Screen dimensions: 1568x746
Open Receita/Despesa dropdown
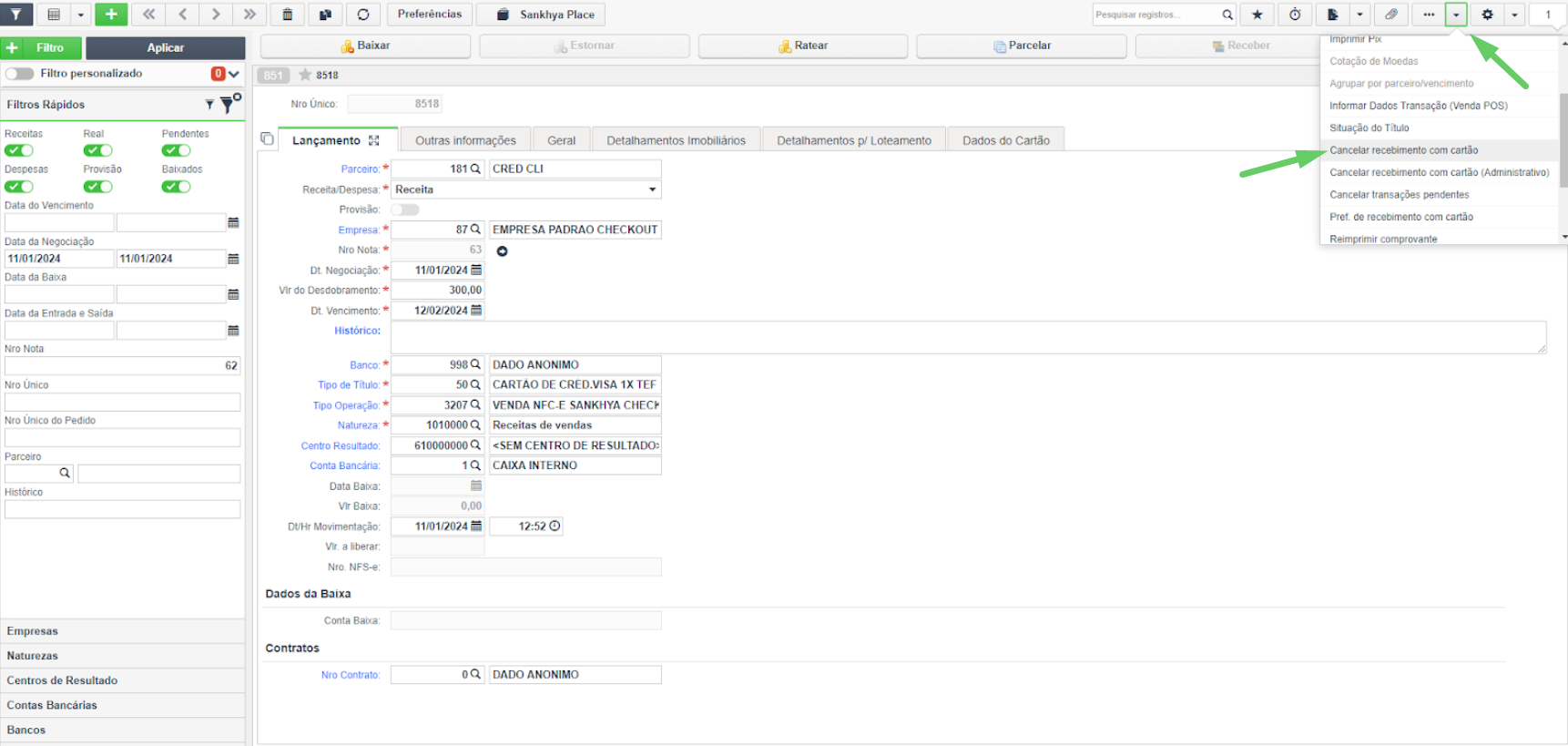pos(526,189)
